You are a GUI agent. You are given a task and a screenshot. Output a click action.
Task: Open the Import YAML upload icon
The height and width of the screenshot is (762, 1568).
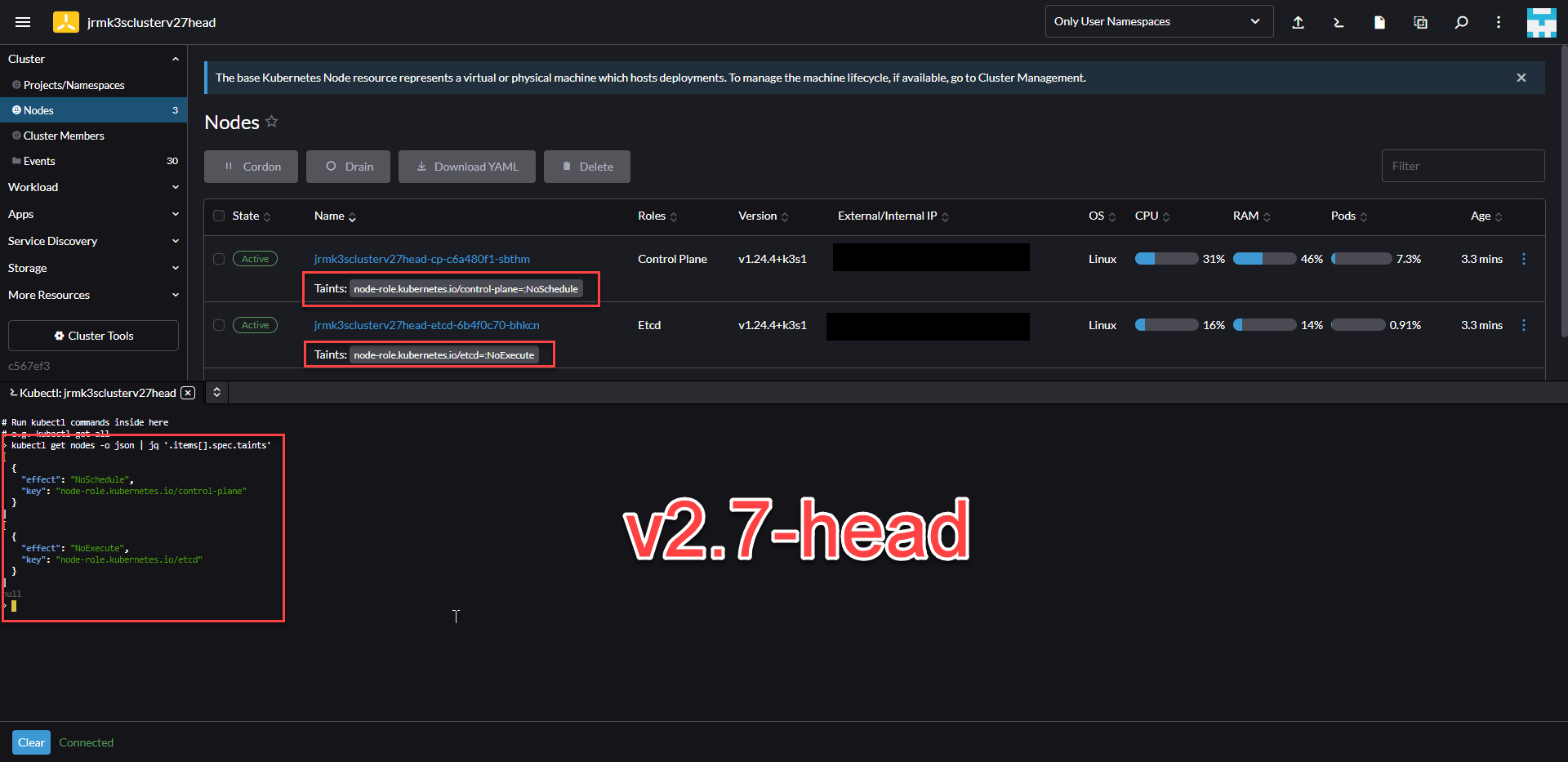pyautogui.click(x=1298, y=22)
